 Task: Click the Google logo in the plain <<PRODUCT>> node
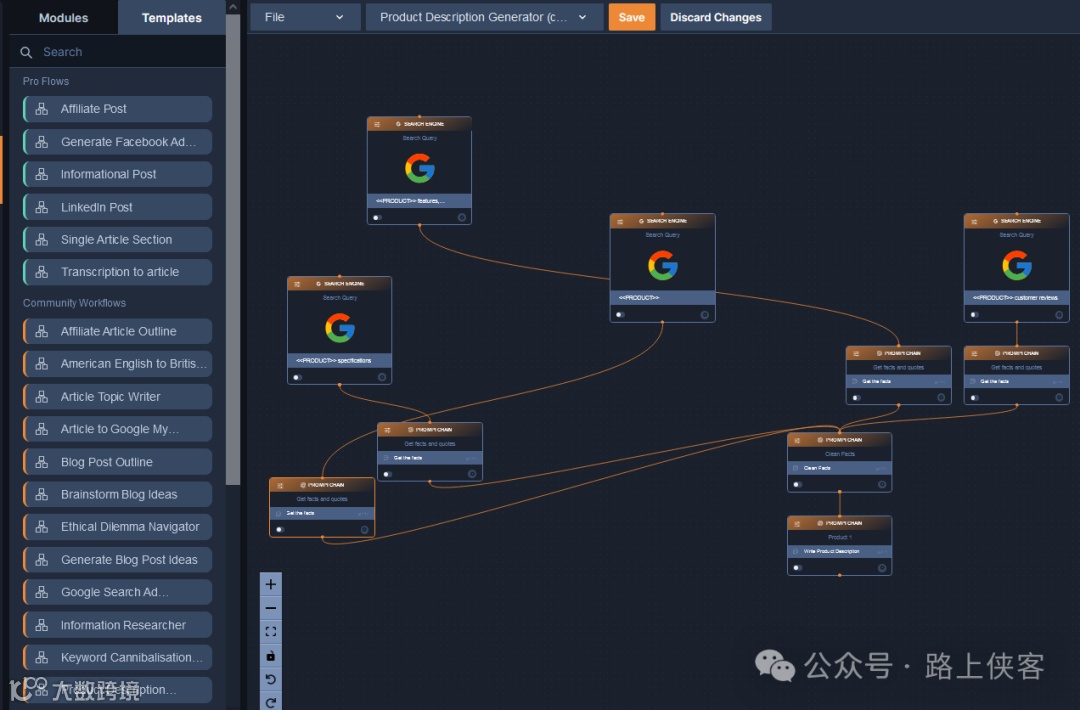tap(663, 265)
